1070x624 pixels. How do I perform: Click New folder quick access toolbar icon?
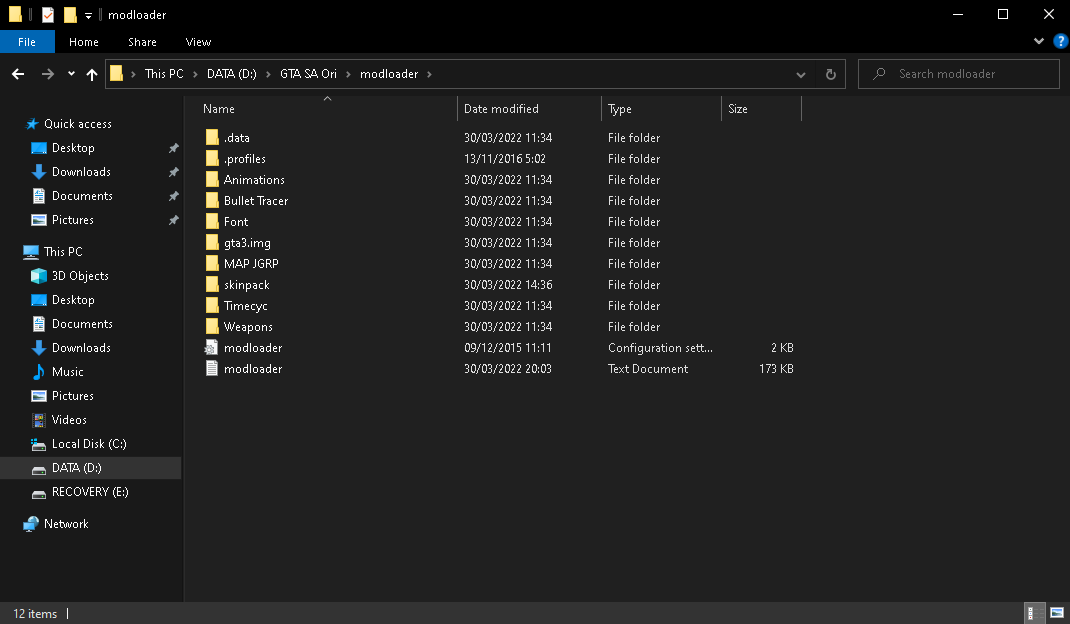[x=70, y=14]
